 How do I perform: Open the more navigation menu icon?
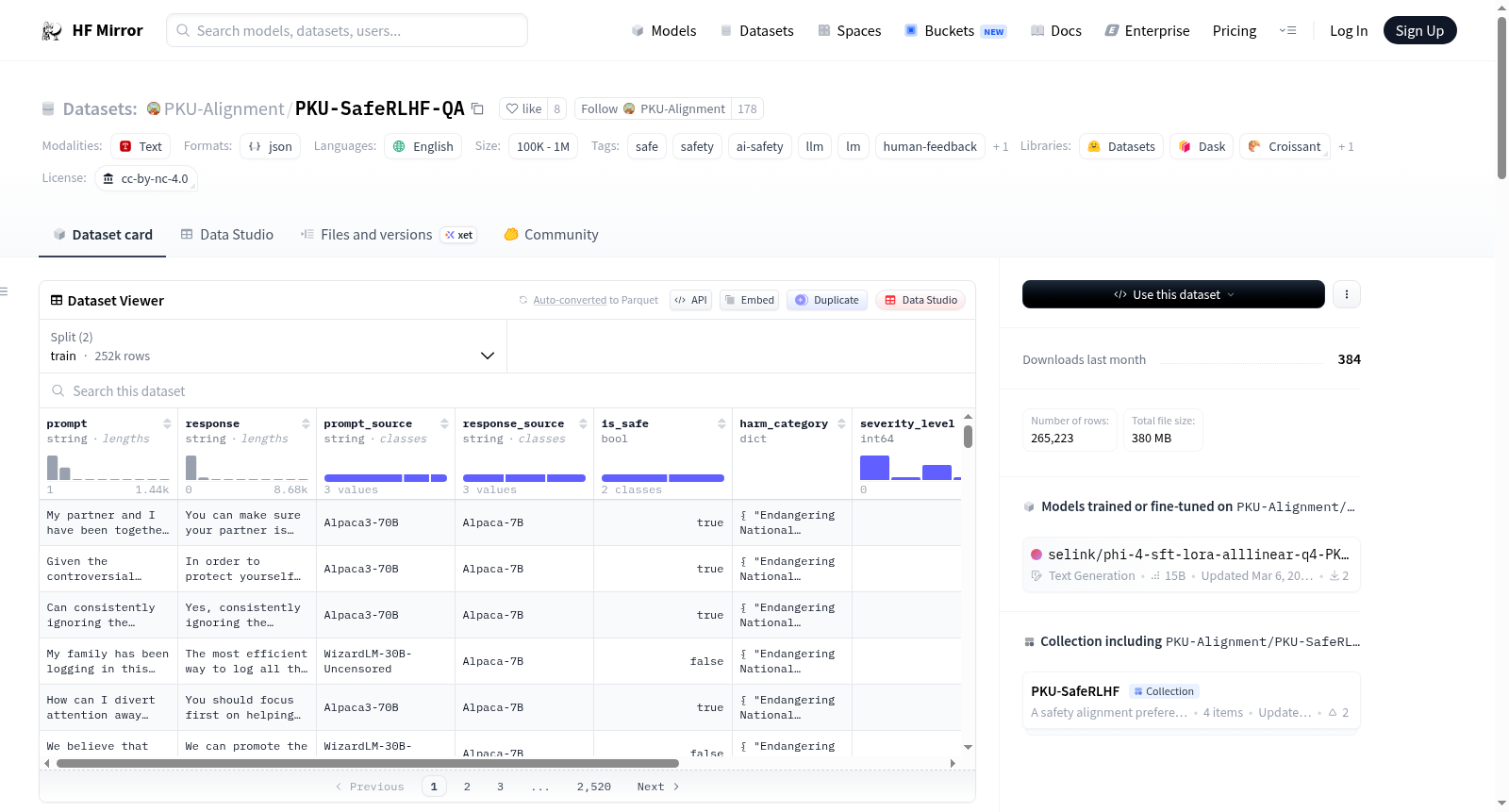pyautogui.click(x=1287, y=30)
